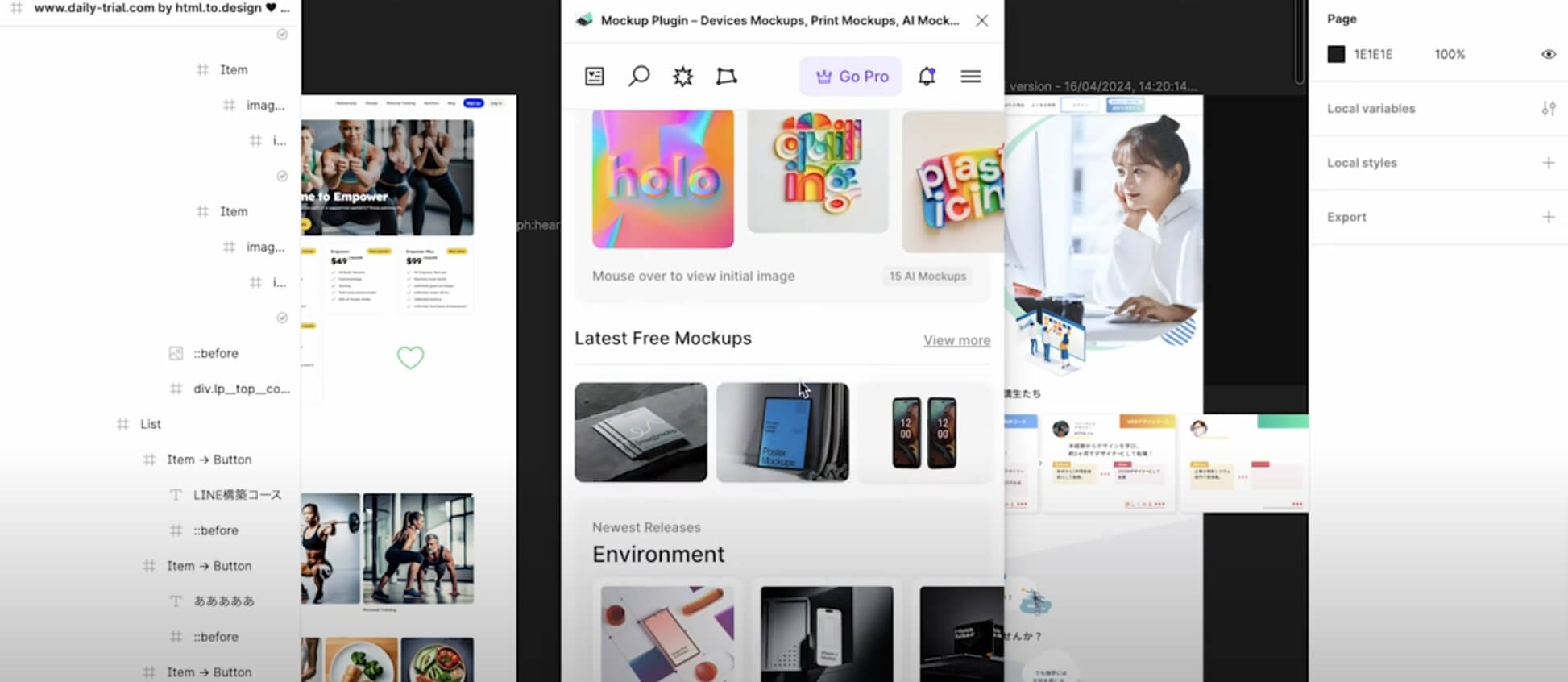Screen dimensions: 1568x682
Task: Choose the holo AI mockup thumbnail
Action: tap(662, 179)
